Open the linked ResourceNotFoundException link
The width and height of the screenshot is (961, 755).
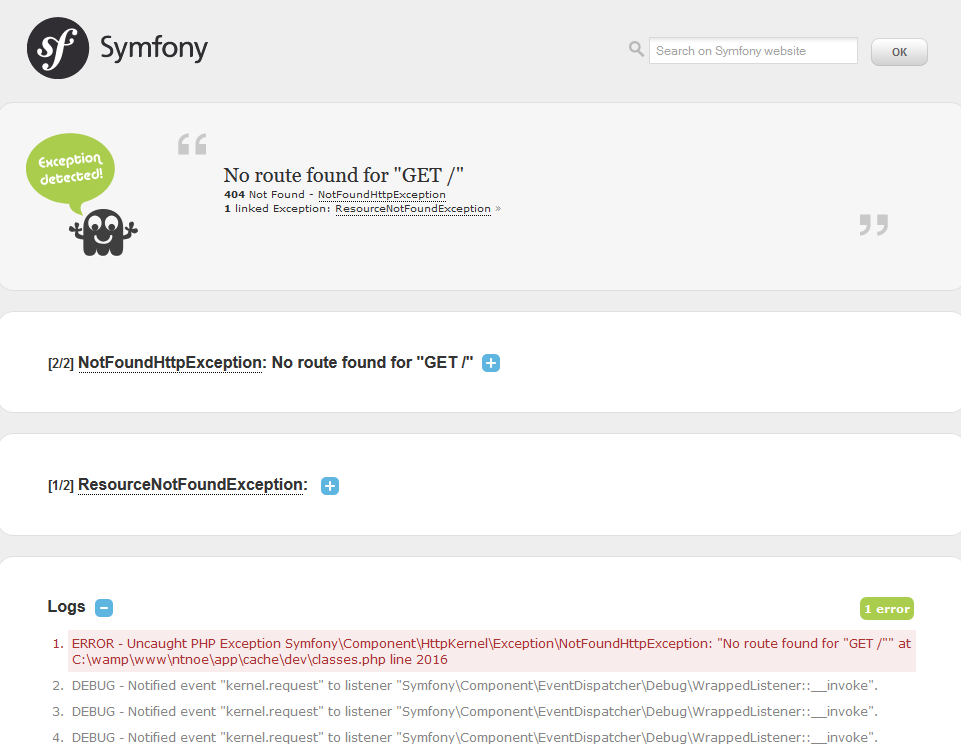(x=412, y=209)
